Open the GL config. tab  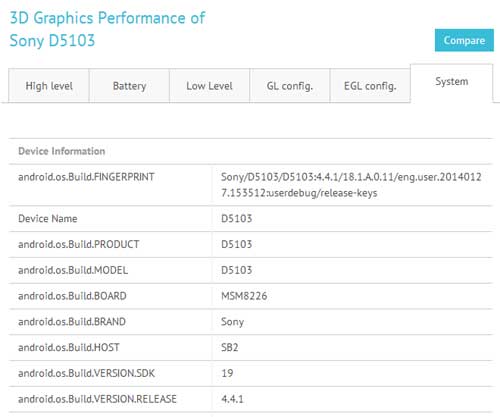click(x=290, y=86)
